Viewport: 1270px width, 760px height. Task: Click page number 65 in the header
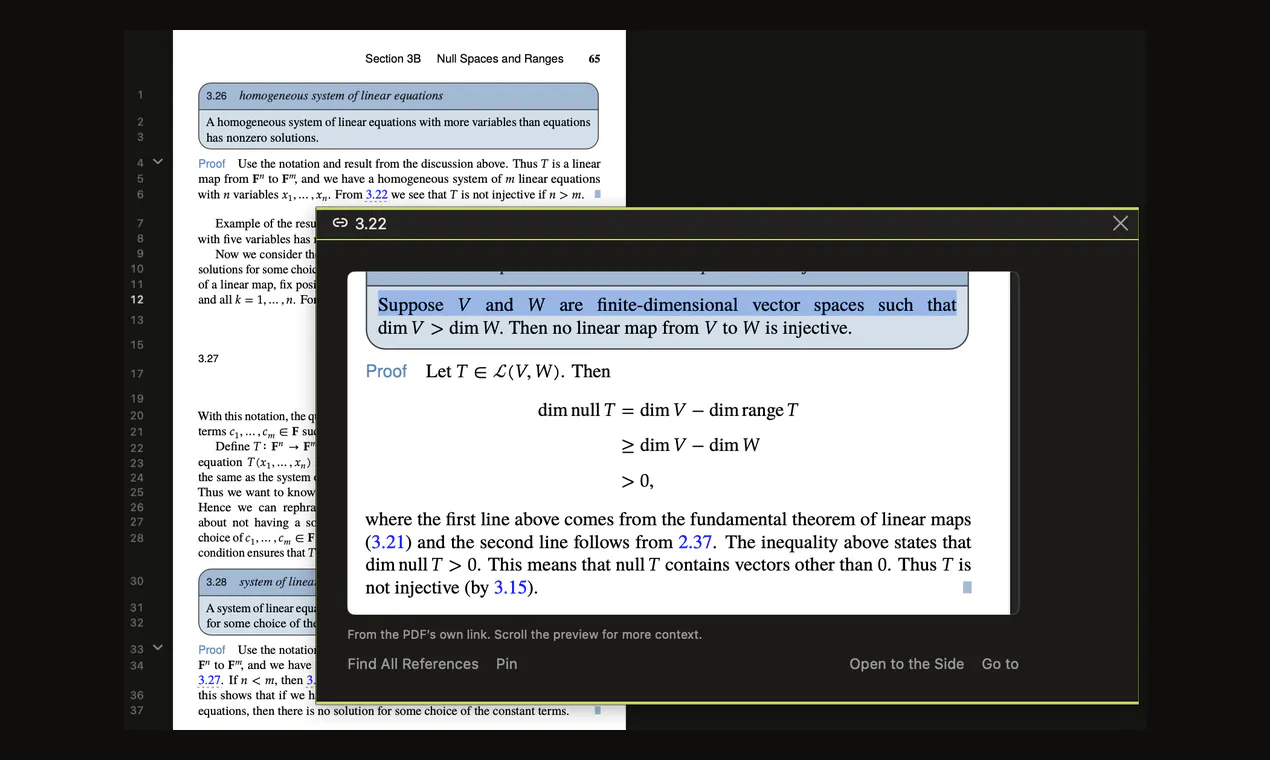click(x=594, y=59)
